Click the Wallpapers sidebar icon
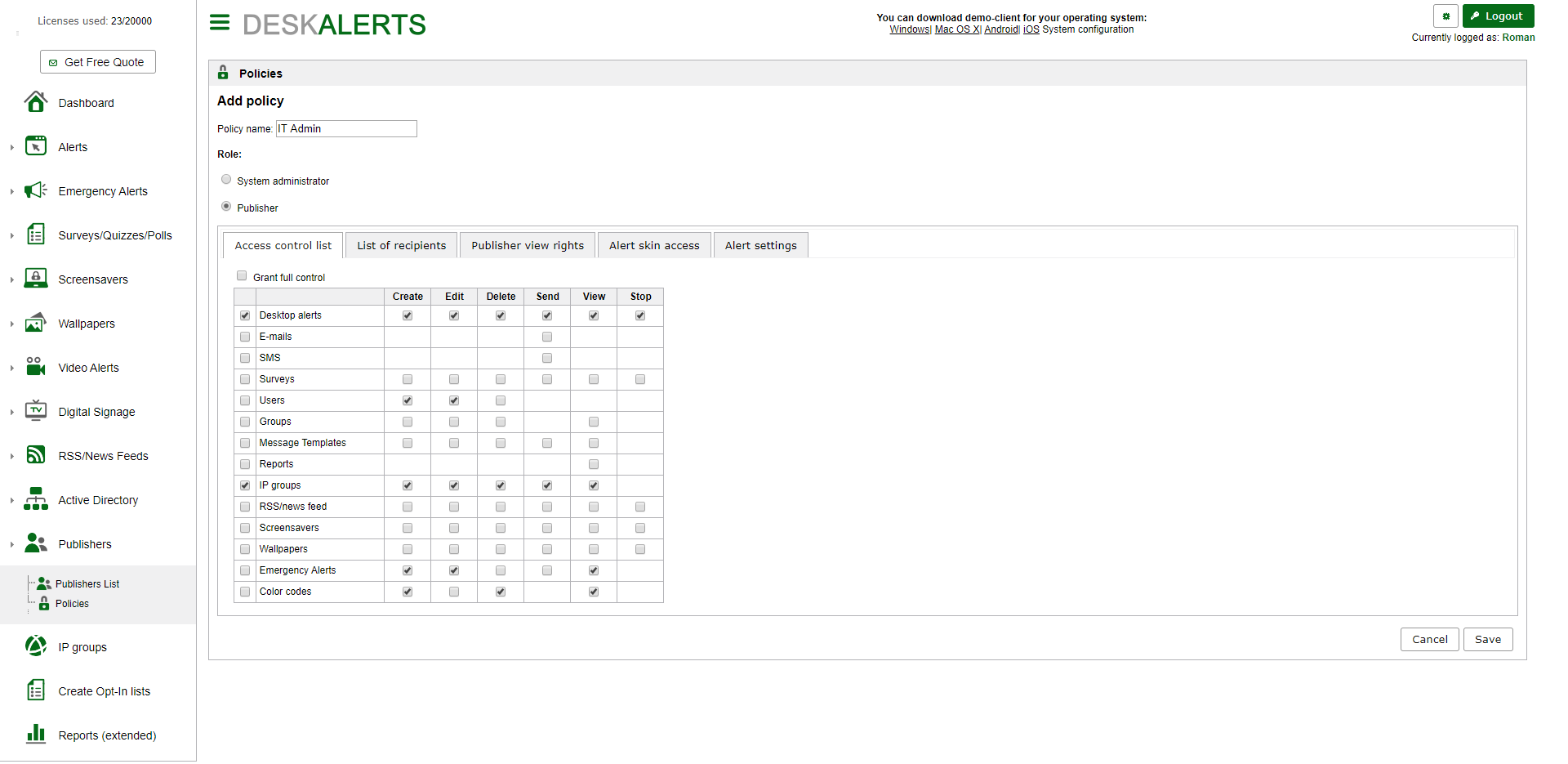Image resolution: width=1568 pixels, height=764 pixels. (36, 322)
